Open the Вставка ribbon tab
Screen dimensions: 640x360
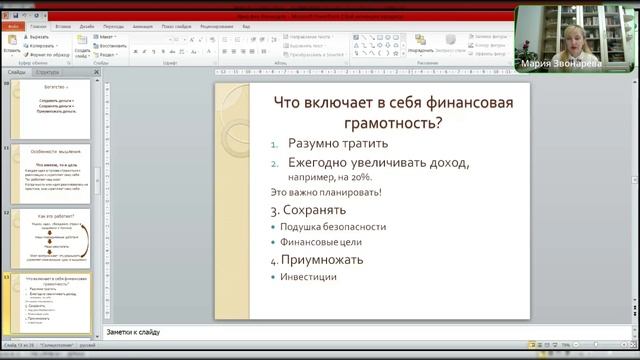coord(63,27)
